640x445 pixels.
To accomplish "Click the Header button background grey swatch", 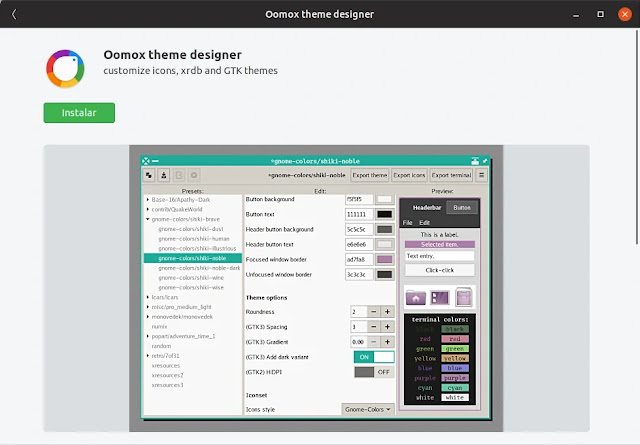I will click(384, 229).
